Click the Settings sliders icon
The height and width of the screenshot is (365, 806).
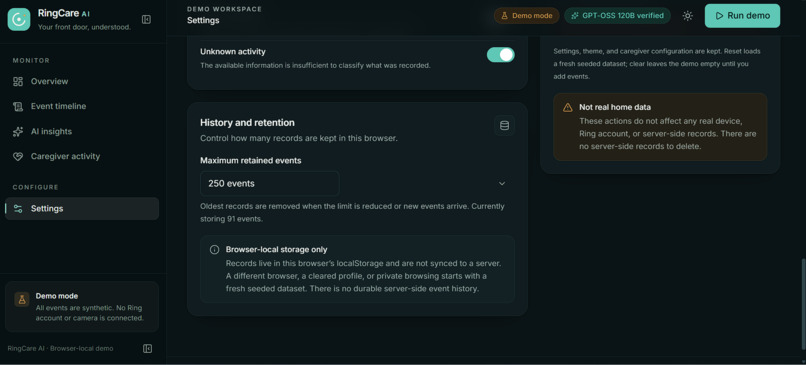coord(18,209)
